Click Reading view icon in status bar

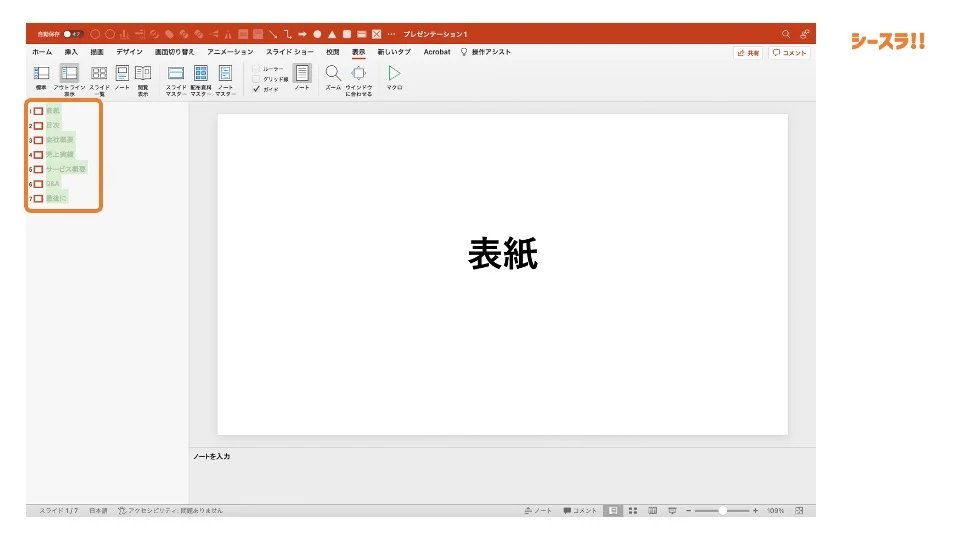pos(653,511)
